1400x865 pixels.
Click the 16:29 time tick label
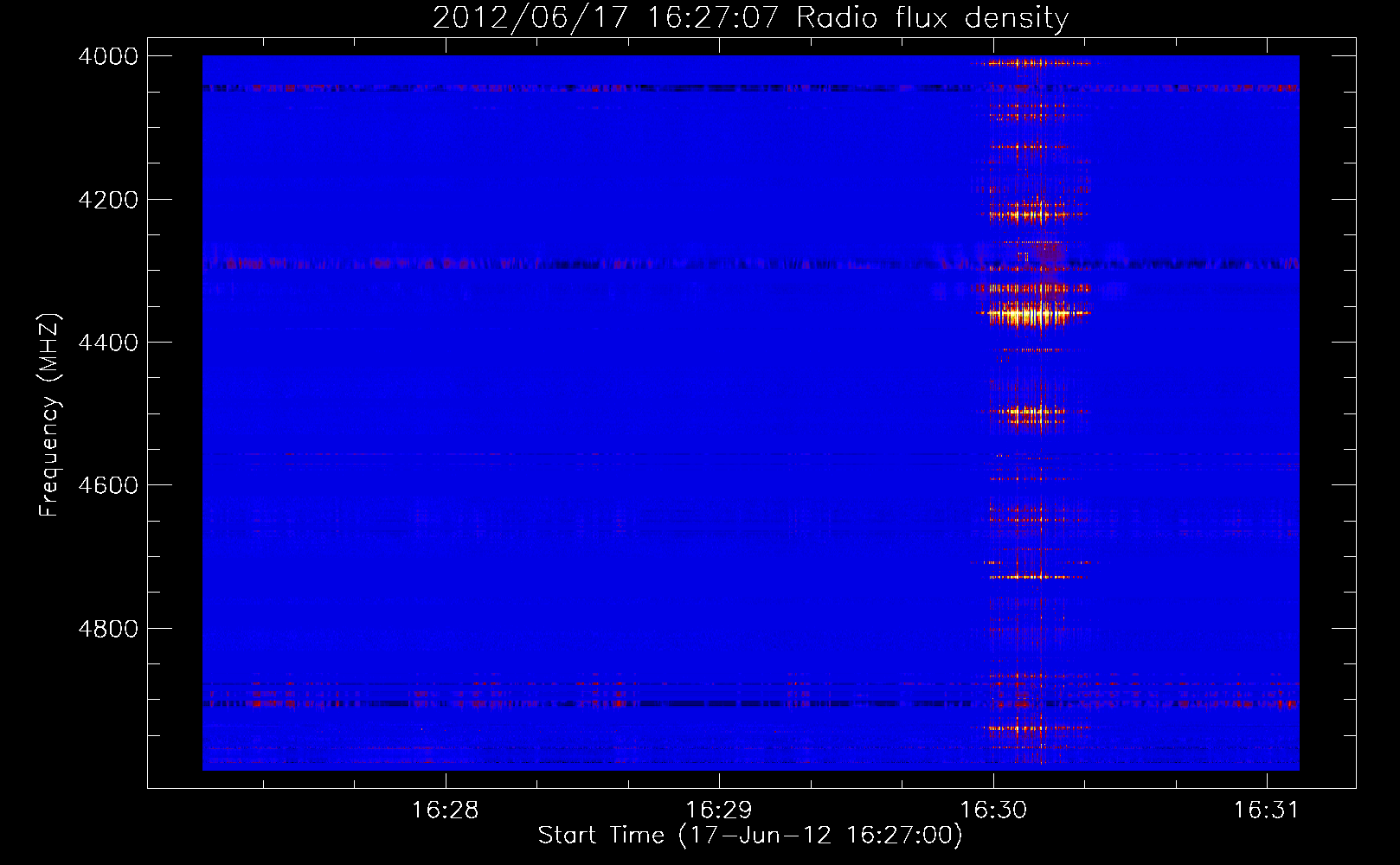click(x=719, y=810)
